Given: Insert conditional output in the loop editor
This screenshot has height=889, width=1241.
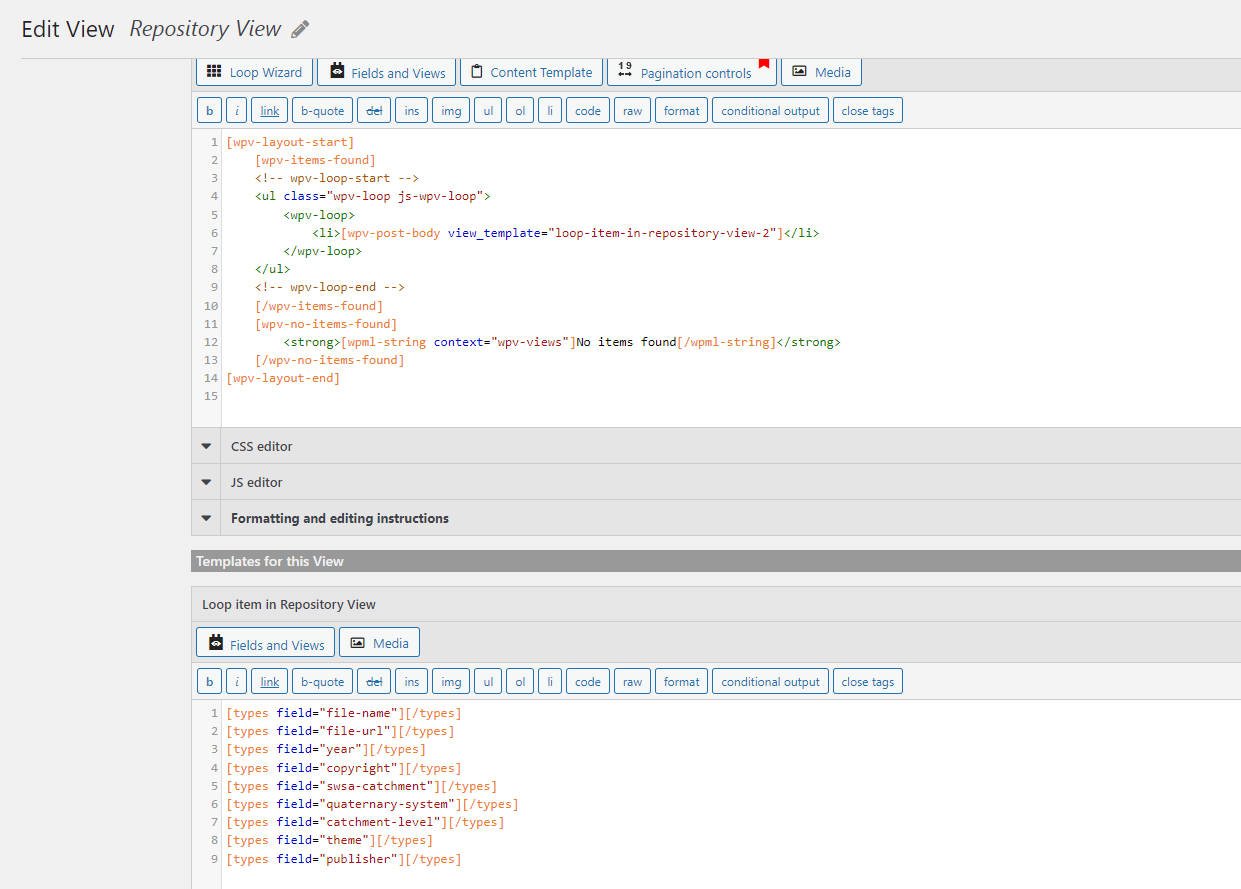Looking at the screenshot, I should 770,111.
